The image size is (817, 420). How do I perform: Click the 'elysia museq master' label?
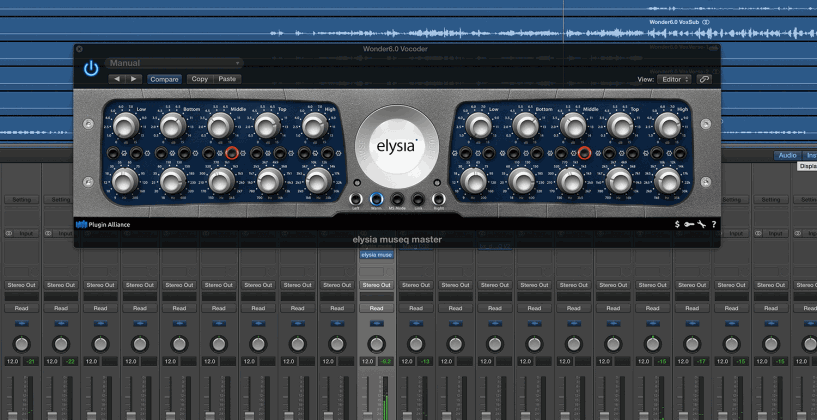[397, 240]
